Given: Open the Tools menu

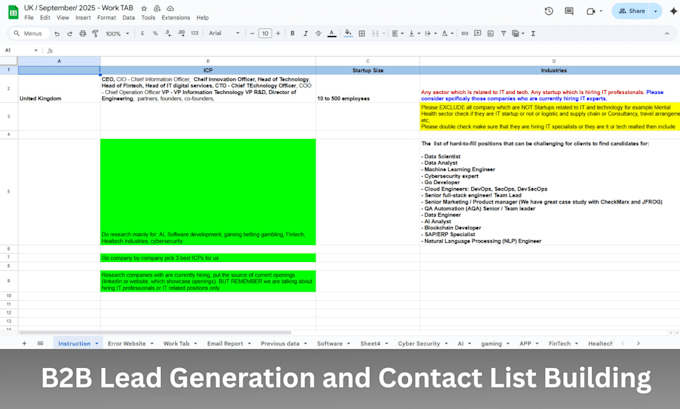Looking at the screenshot, I should coord(148,18).
